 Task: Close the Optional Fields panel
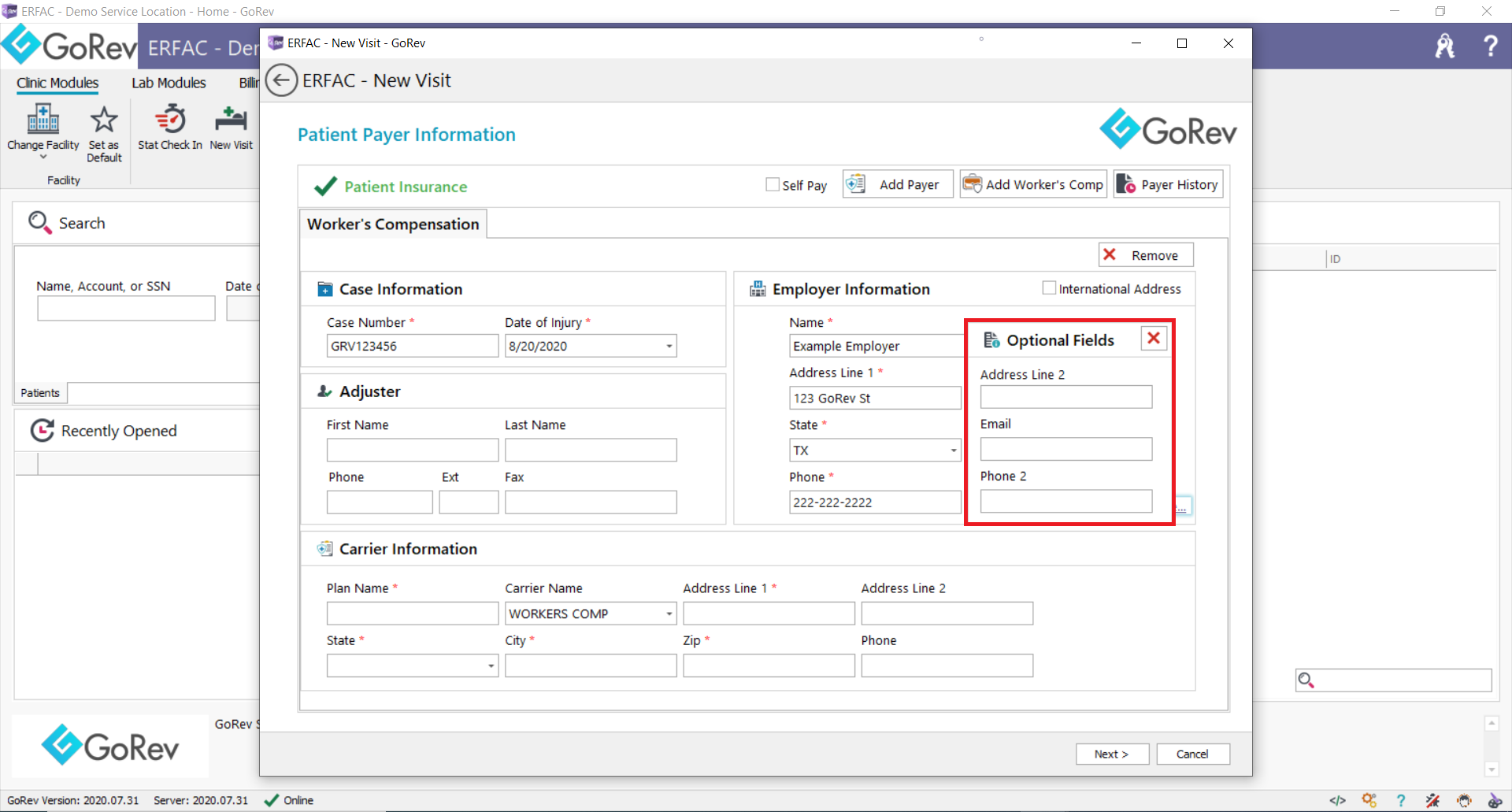click(x=1154, y=338)
